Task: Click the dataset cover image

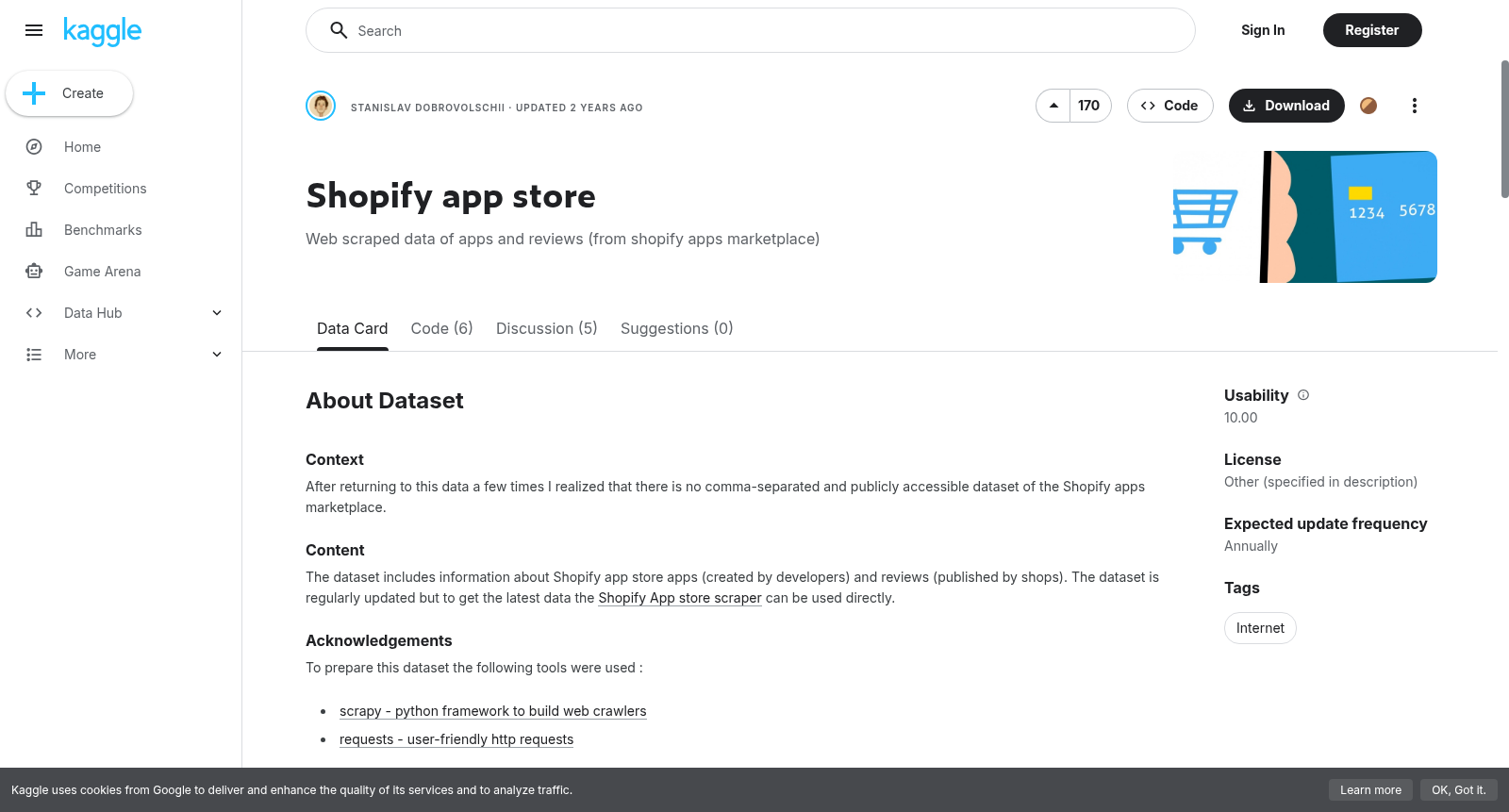Action: [x=1305, y=217]
